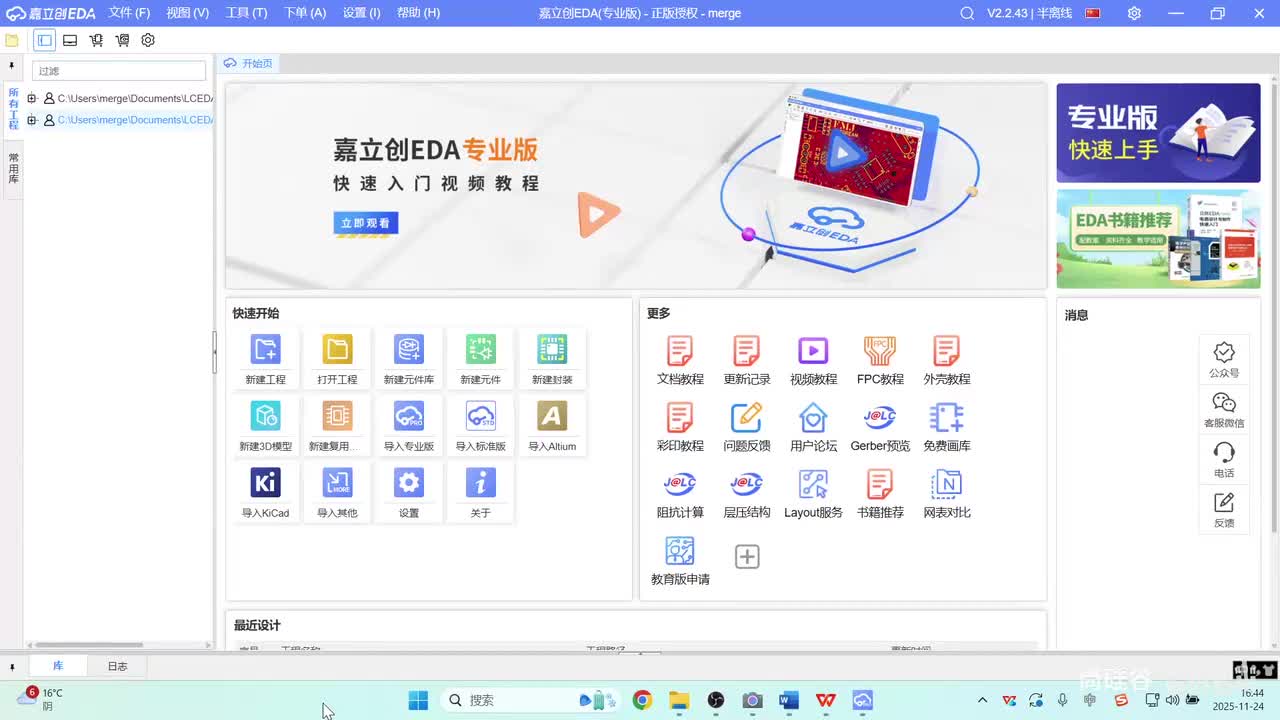Viewport: 1280px width, 720px height.
Task: Open the 设置 (I) menu
Action: [361, 13]
